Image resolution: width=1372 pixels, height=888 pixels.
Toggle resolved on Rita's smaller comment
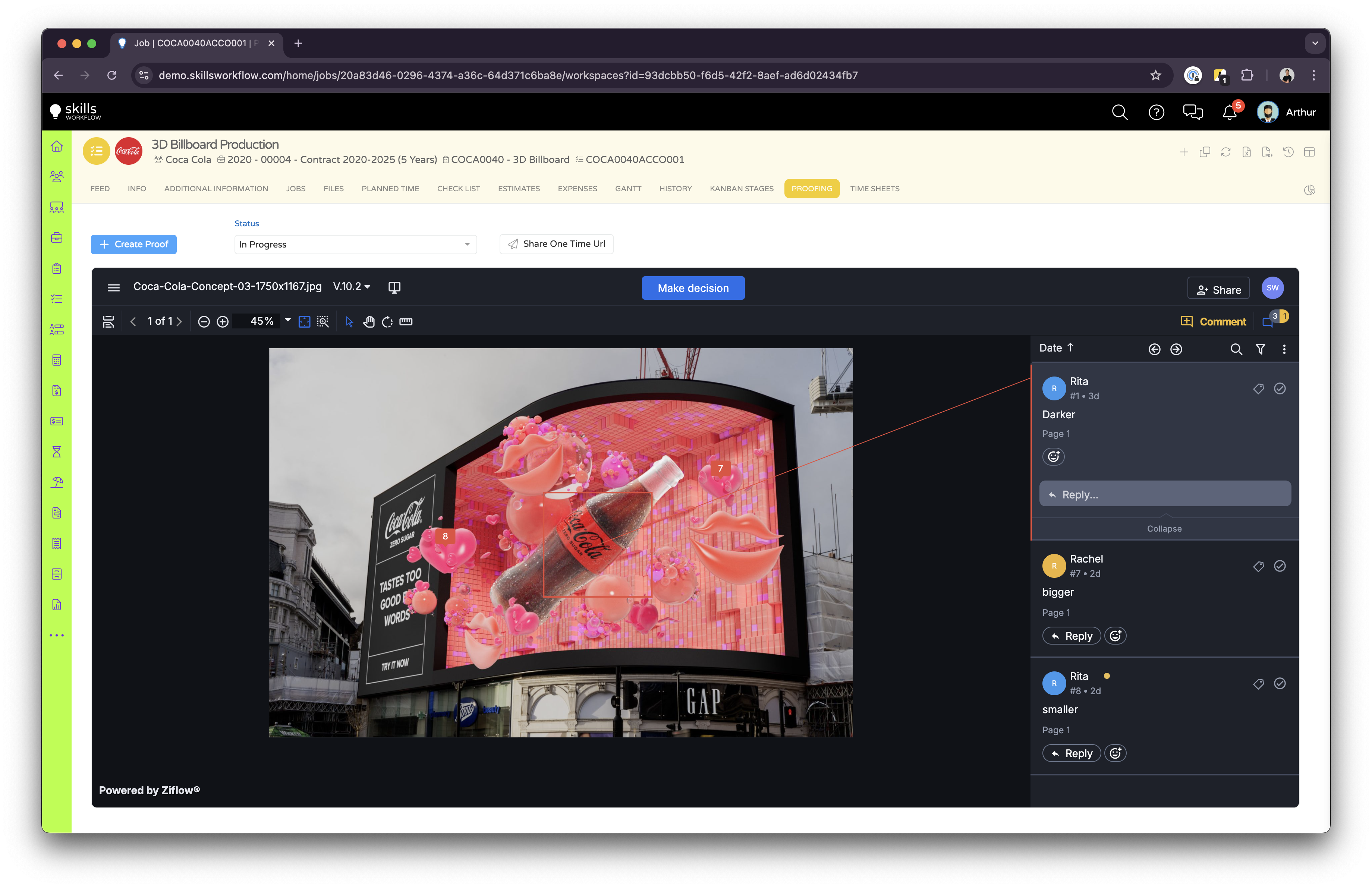[1279, 683]
